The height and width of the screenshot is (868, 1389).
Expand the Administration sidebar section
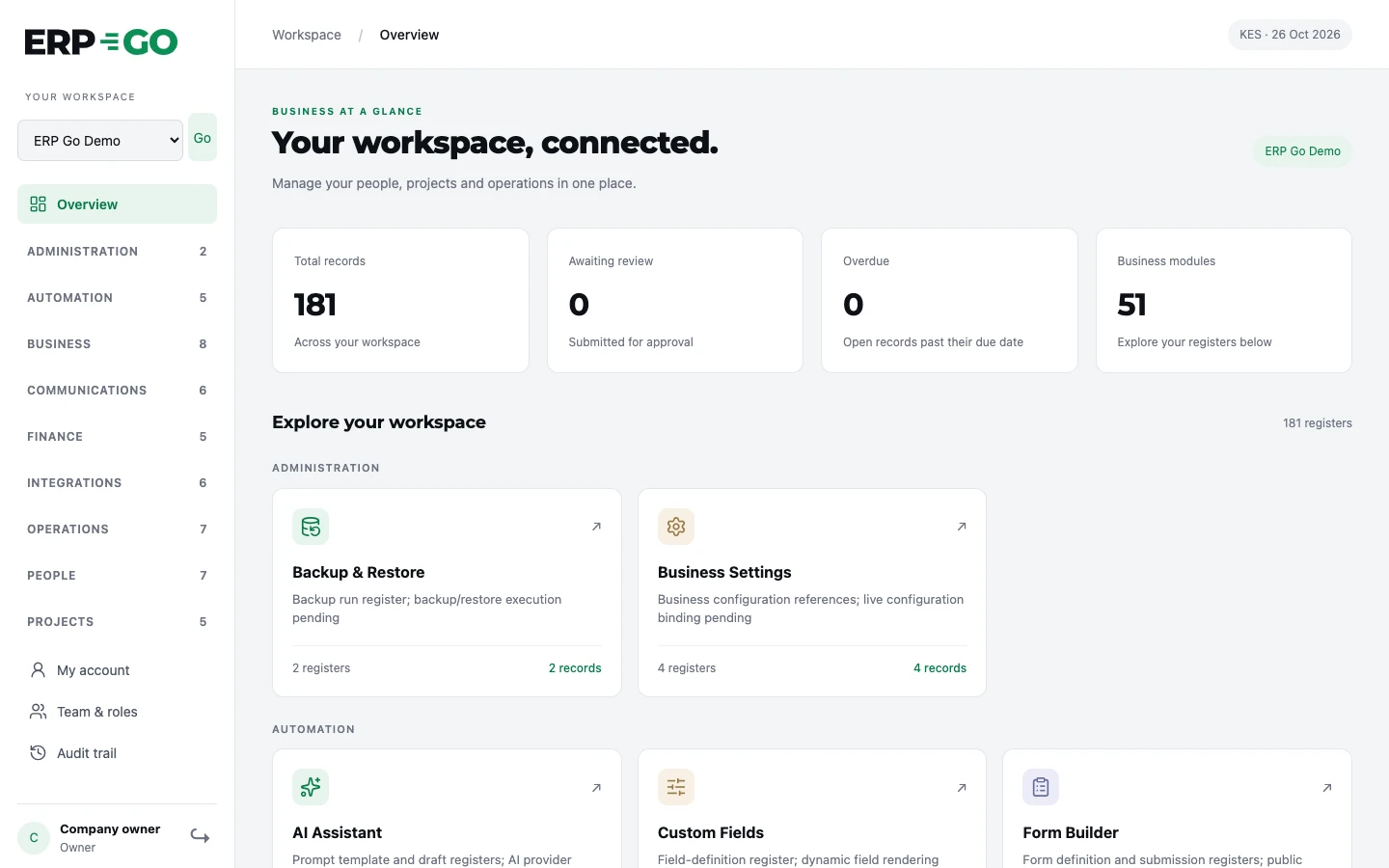click(x=117, y=252)
